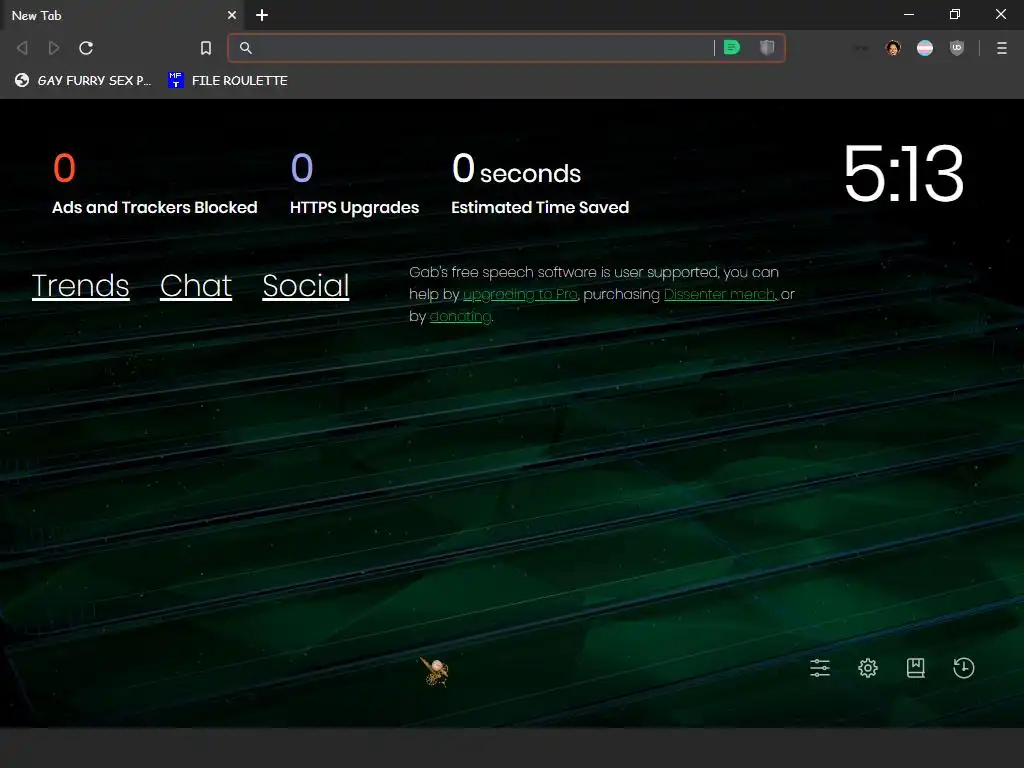1024x768 pixels.
Task: Go back with the back arrow
Action: point(22,48)
